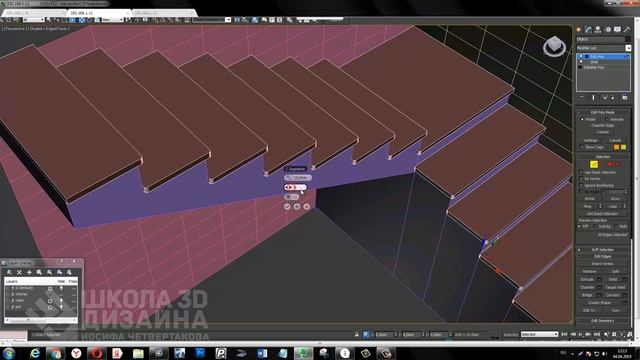Select the Model radio button
Viewport: 640px width, 360px height.
click(x=582, y=119)
